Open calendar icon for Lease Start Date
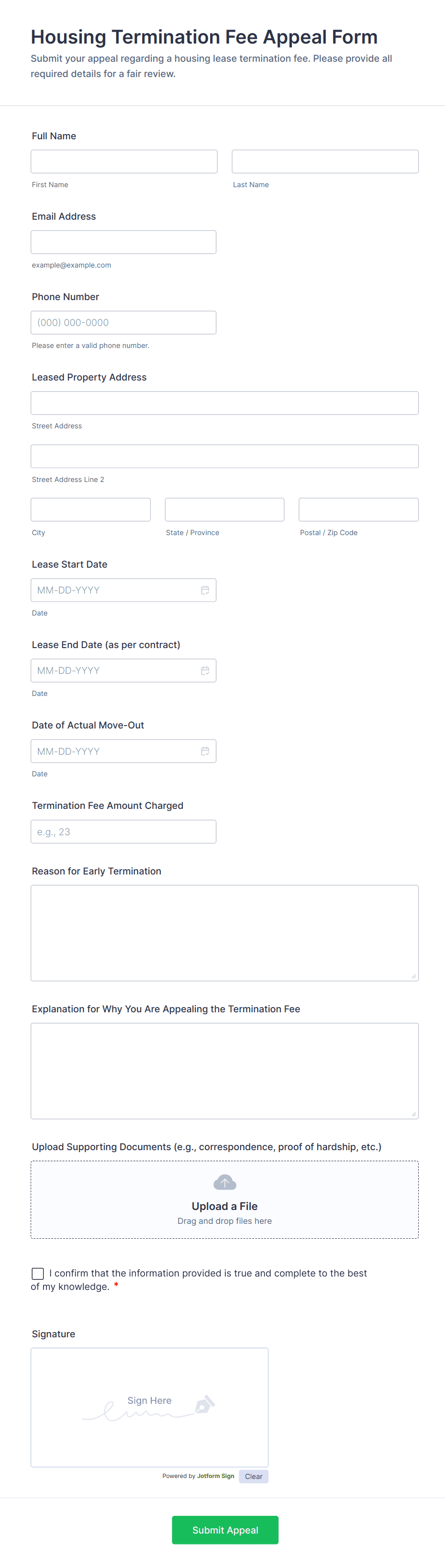This screenshot has height=1568, width=445. pos(205,590)
